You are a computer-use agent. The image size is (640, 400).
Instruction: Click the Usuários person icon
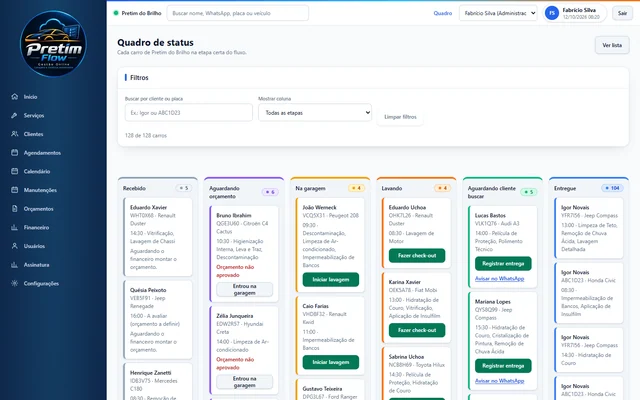click(15, 246)
